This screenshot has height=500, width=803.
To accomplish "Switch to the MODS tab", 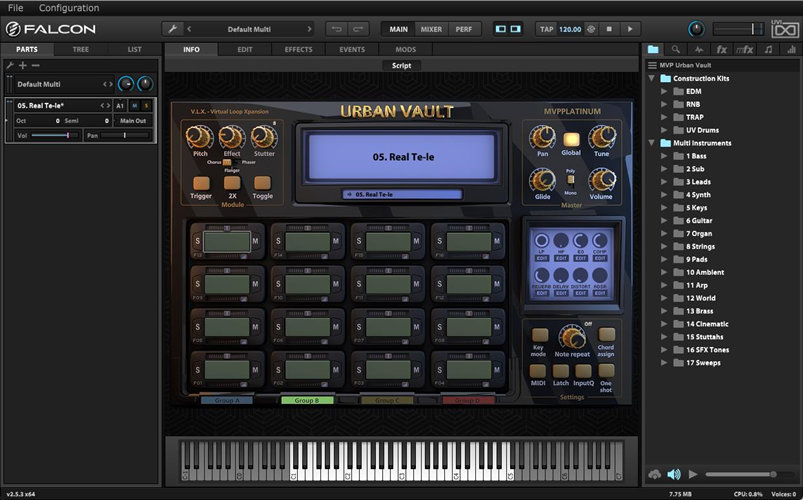I will [x=406, y=50].
